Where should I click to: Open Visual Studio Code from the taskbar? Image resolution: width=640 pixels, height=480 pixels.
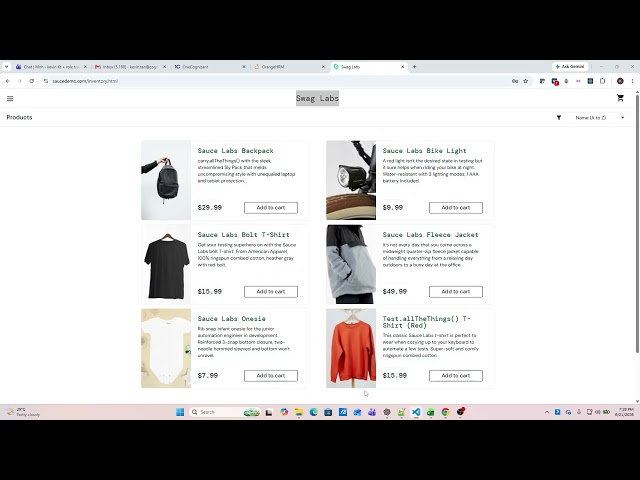pos(416,412)
